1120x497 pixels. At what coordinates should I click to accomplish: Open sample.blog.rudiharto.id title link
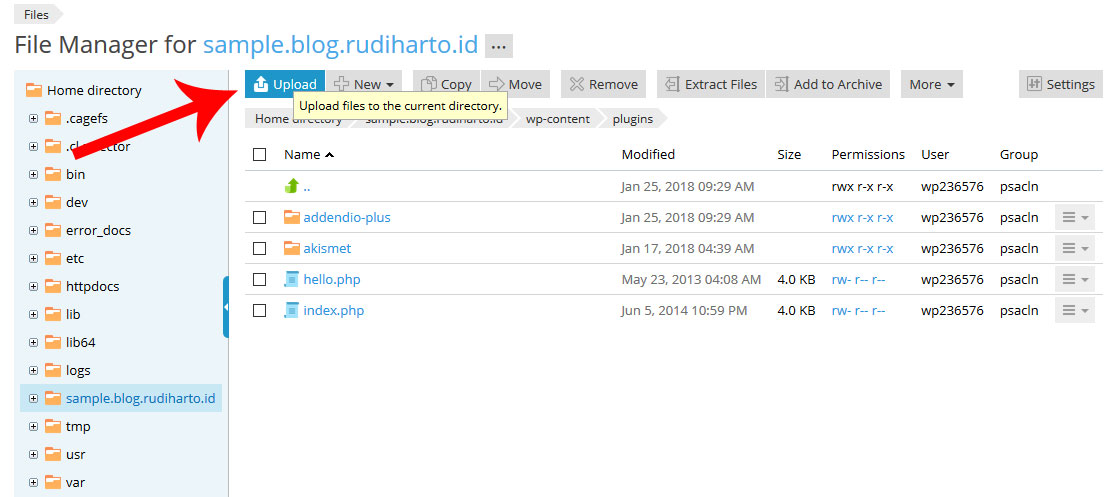tap(340, 45)
